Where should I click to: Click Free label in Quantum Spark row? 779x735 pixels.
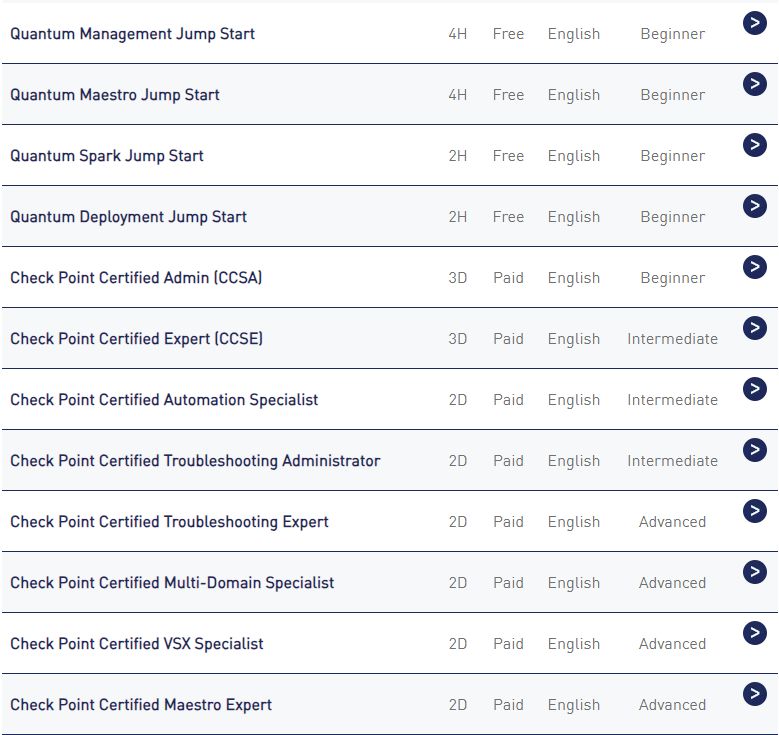tap(508, 156)
